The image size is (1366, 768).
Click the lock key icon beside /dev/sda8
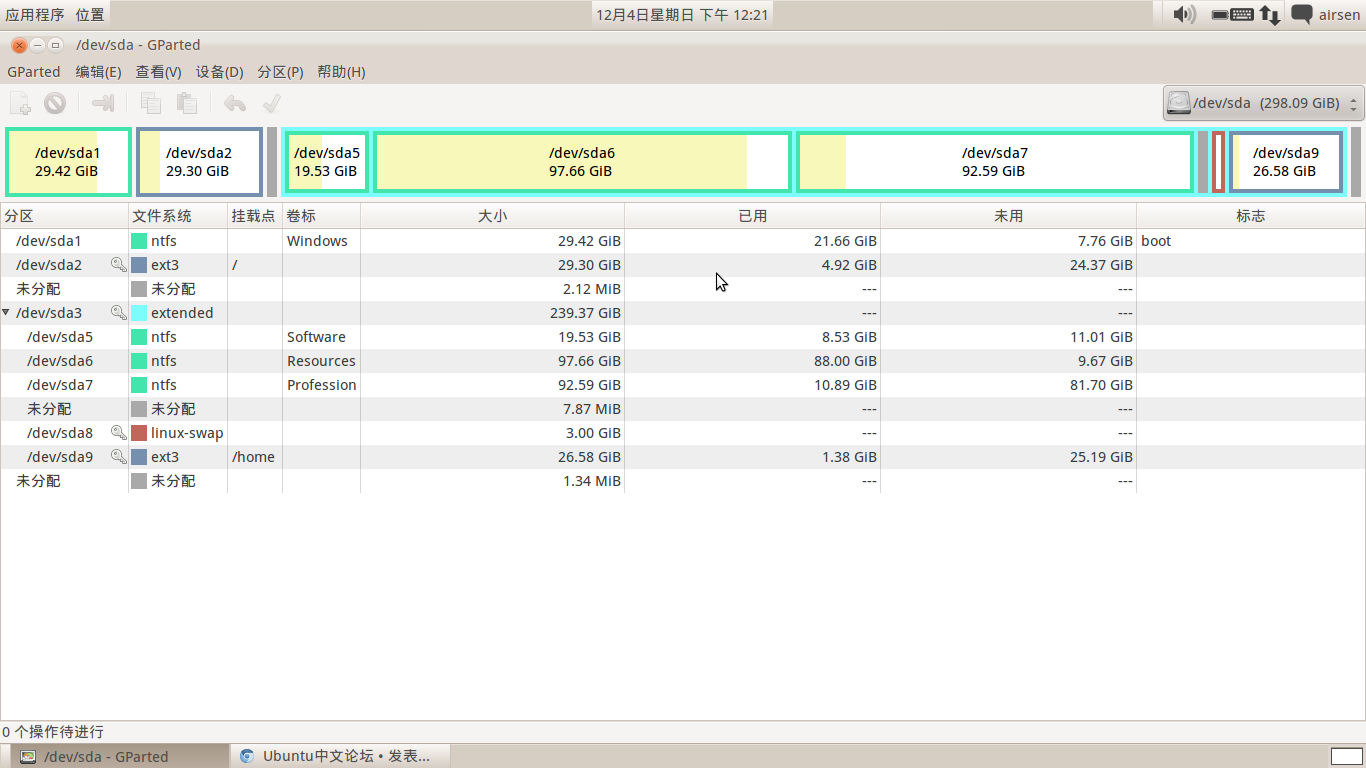click(x=118, y=433)
